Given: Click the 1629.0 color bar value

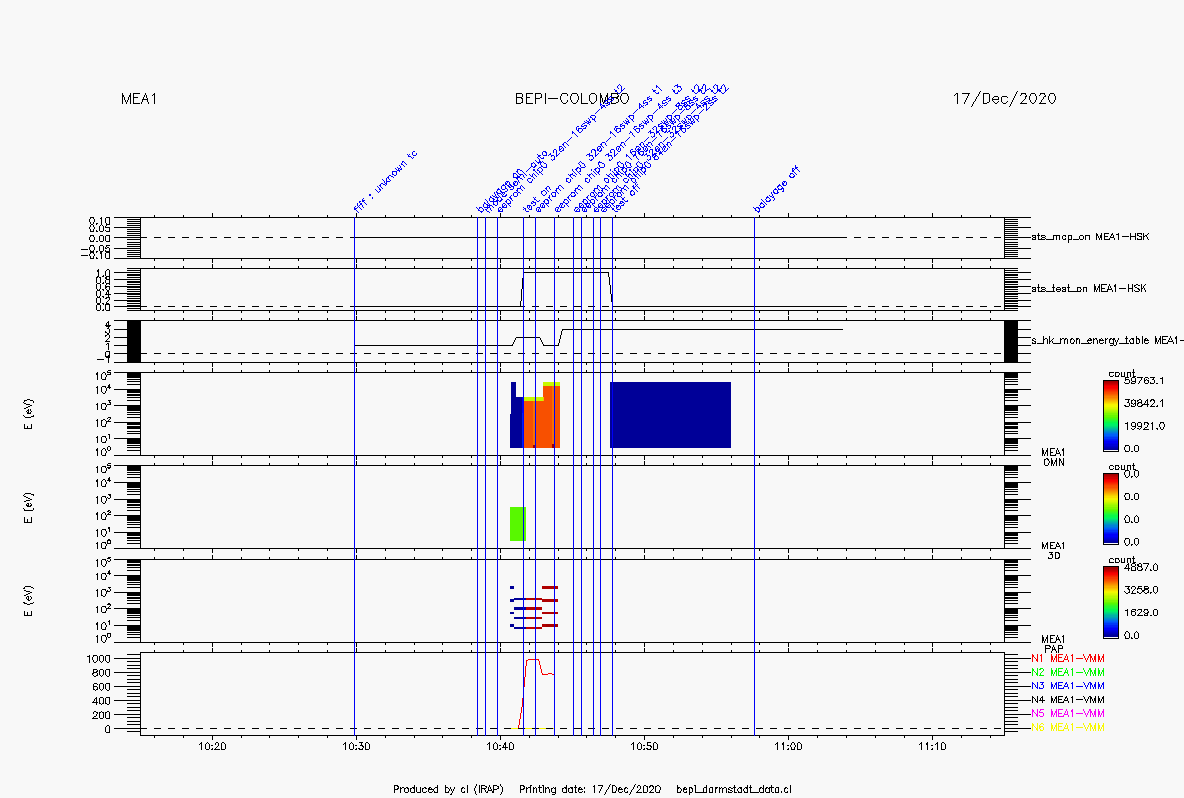Looking at the screenshot, I should pos(1141,612).
